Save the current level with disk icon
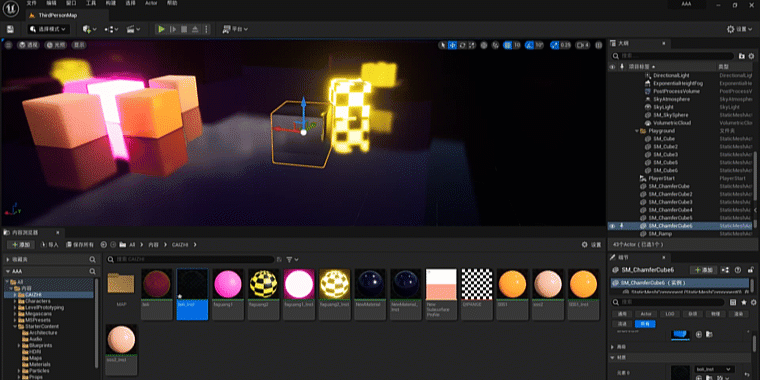The width and height of the screenshot is (760, 380). (x=10, y=30)
